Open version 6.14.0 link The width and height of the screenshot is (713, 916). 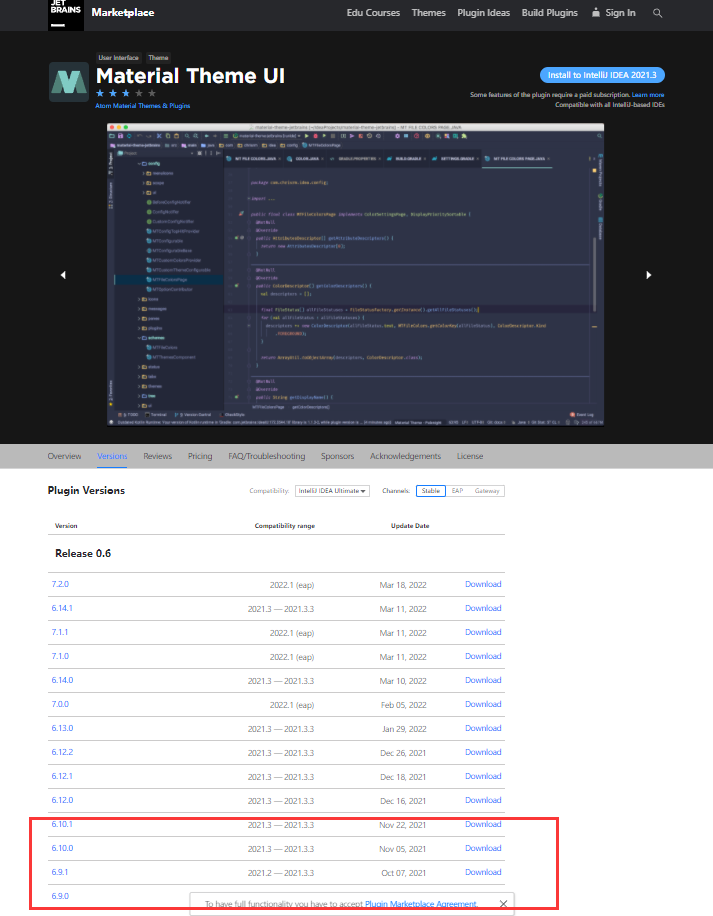coord(62,680)
